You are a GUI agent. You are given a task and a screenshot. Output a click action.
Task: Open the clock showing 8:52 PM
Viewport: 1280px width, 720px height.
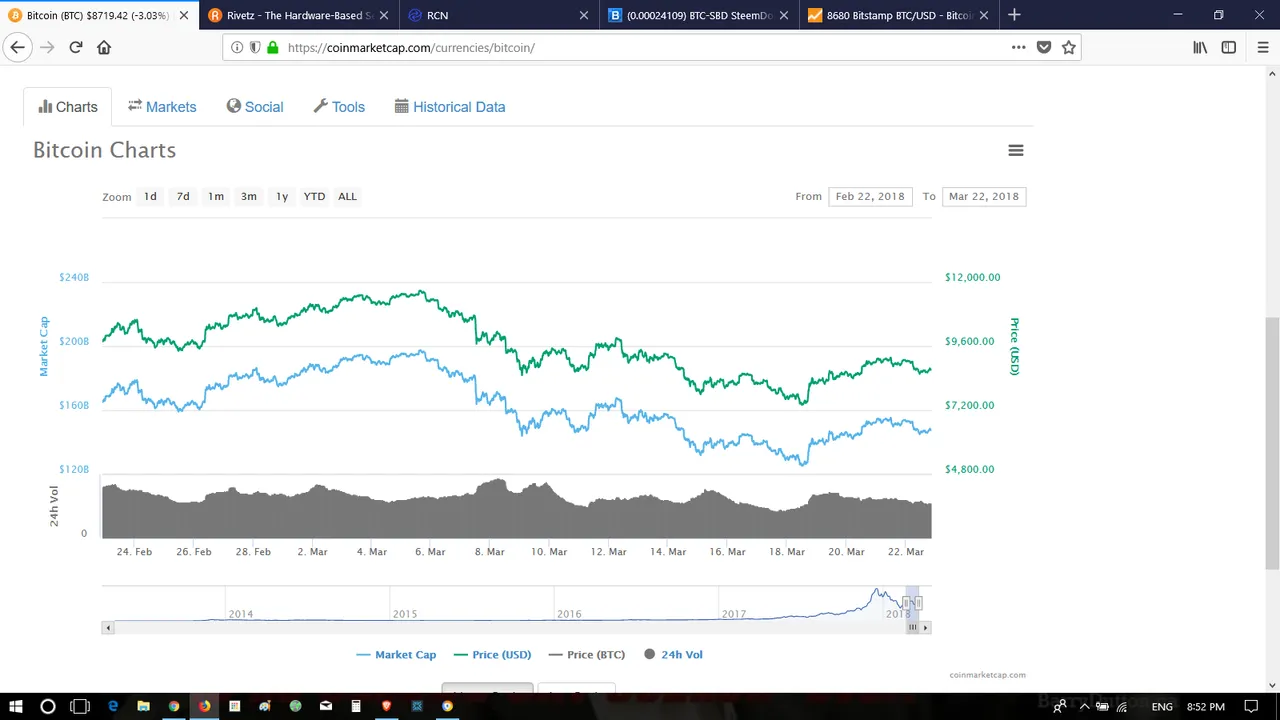coord(1204,707)
